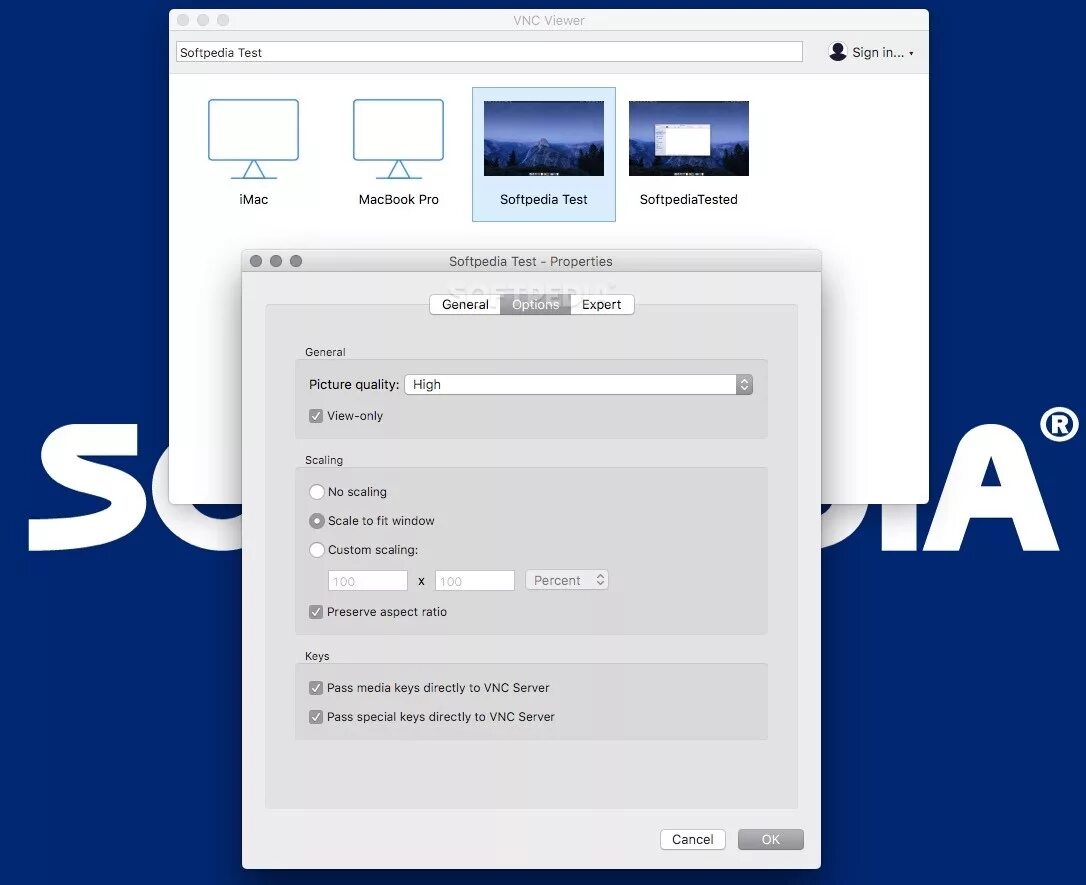
Task: Open the iMac computer icon
Action: pyautogui.click(x=253, y=139)
